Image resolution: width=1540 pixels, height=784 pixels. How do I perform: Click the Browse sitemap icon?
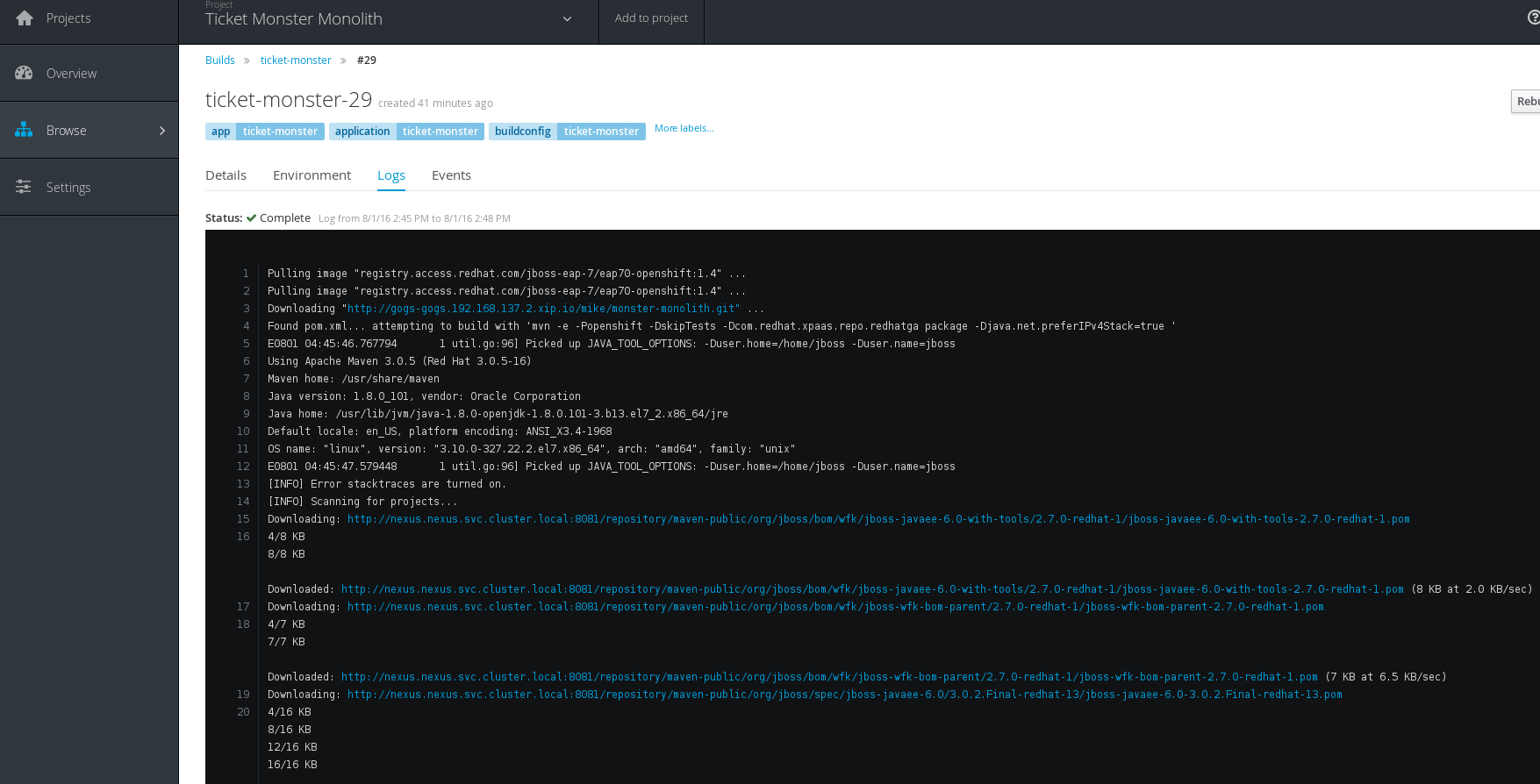pyautogui.click(x=25, y=130)
